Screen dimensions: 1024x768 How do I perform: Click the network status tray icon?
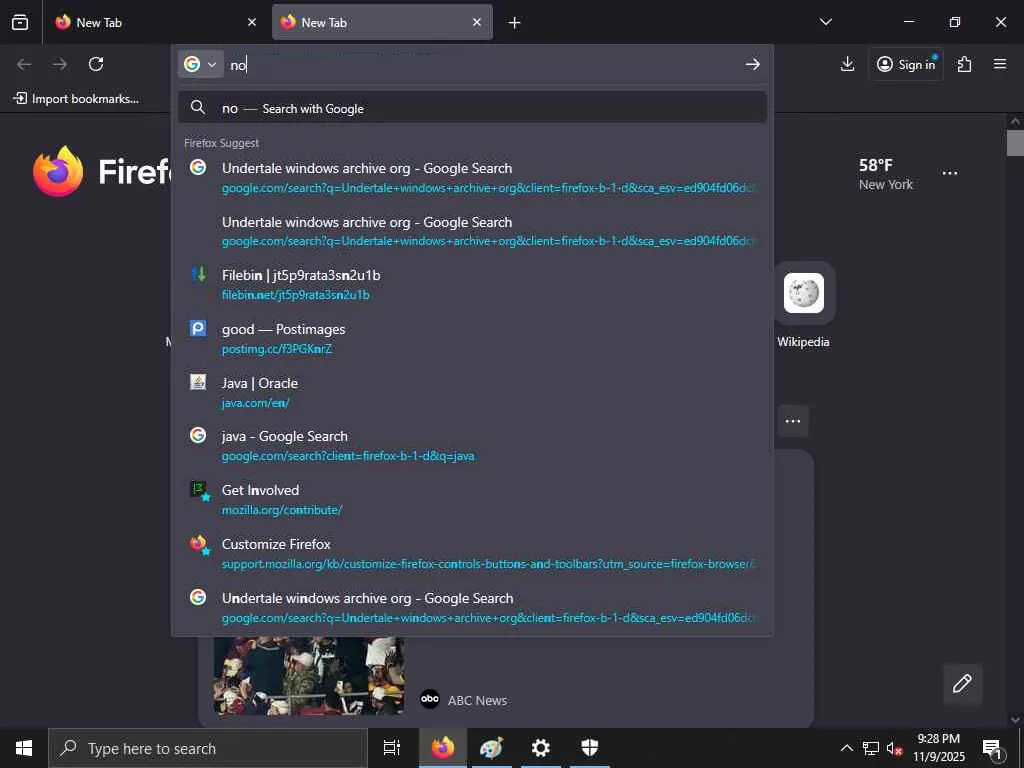pos(871,748)
